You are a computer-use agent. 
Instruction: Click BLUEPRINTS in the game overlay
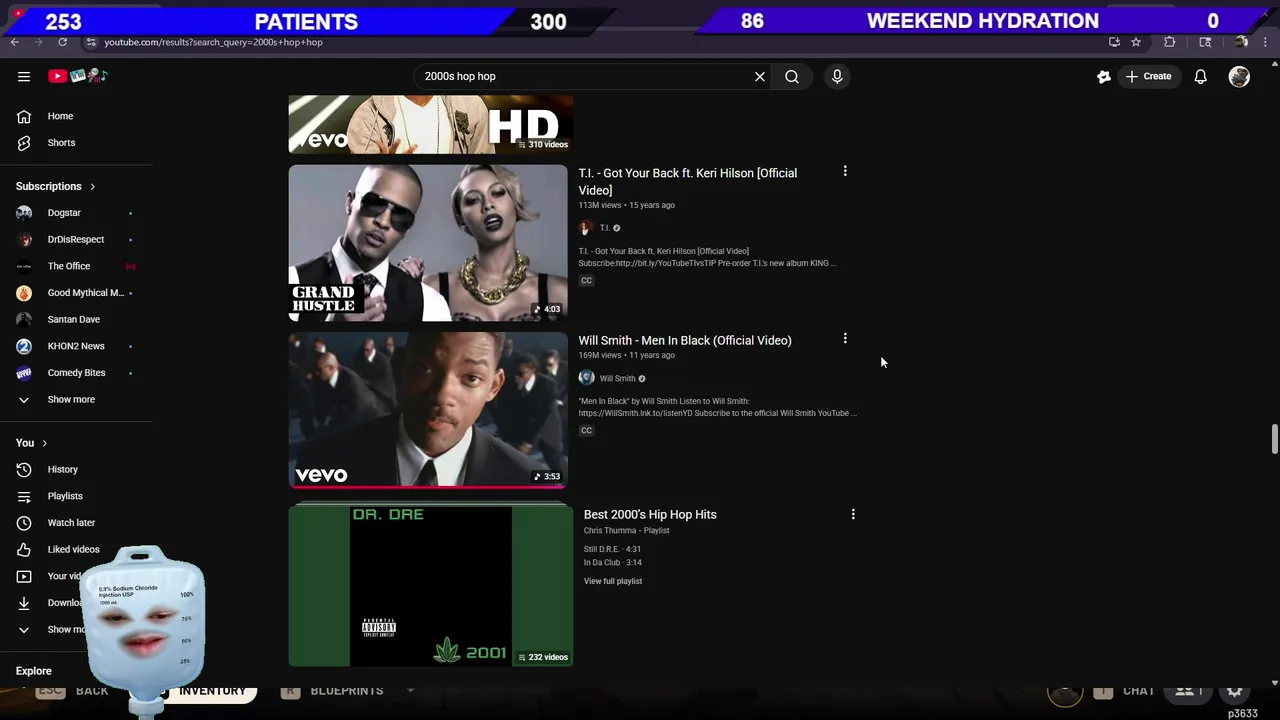[x=346, y=691]
